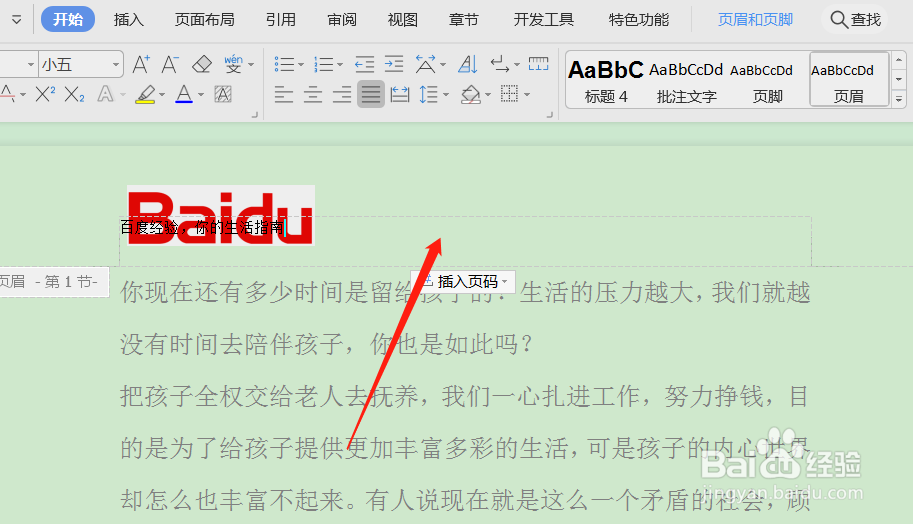The height and width of the screenshot is (524, 913).
Task: Expand the phonetic guide dropdown arrow
Action: (251, 65)
